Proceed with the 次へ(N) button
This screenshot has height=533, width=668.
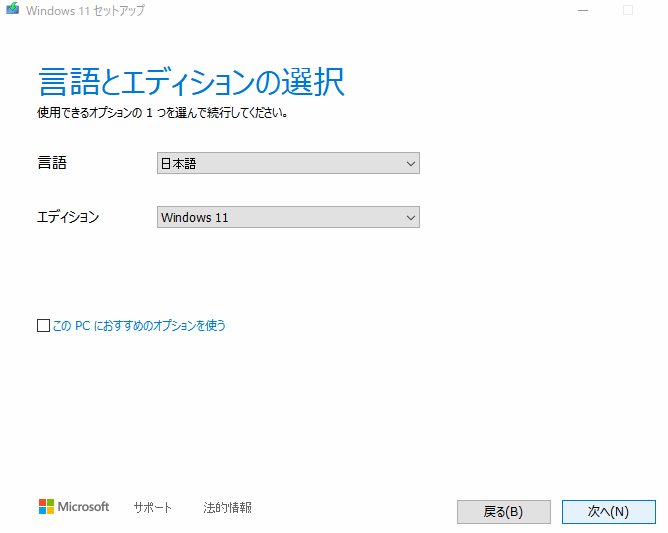608,512
